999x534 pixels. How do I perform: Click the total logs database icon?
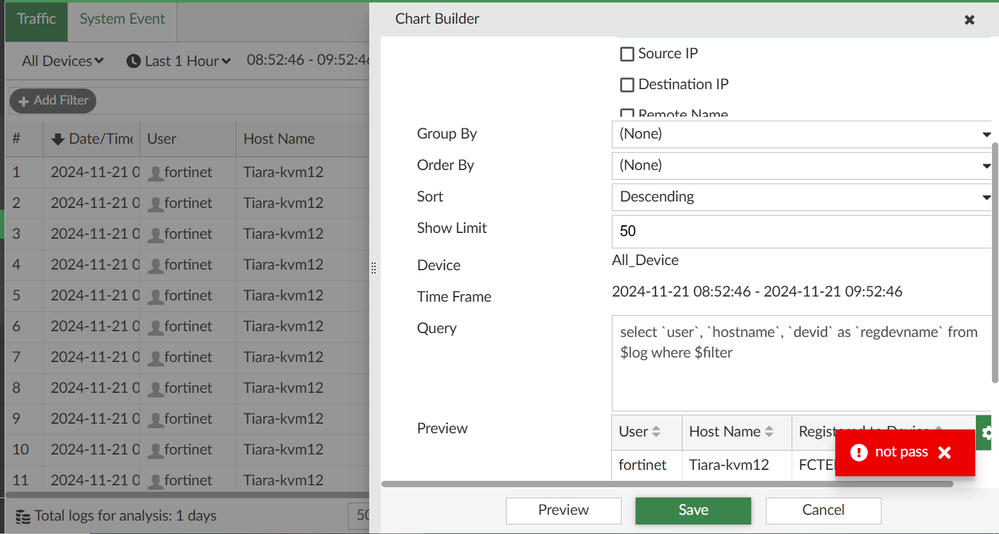(x=22, y=517)
